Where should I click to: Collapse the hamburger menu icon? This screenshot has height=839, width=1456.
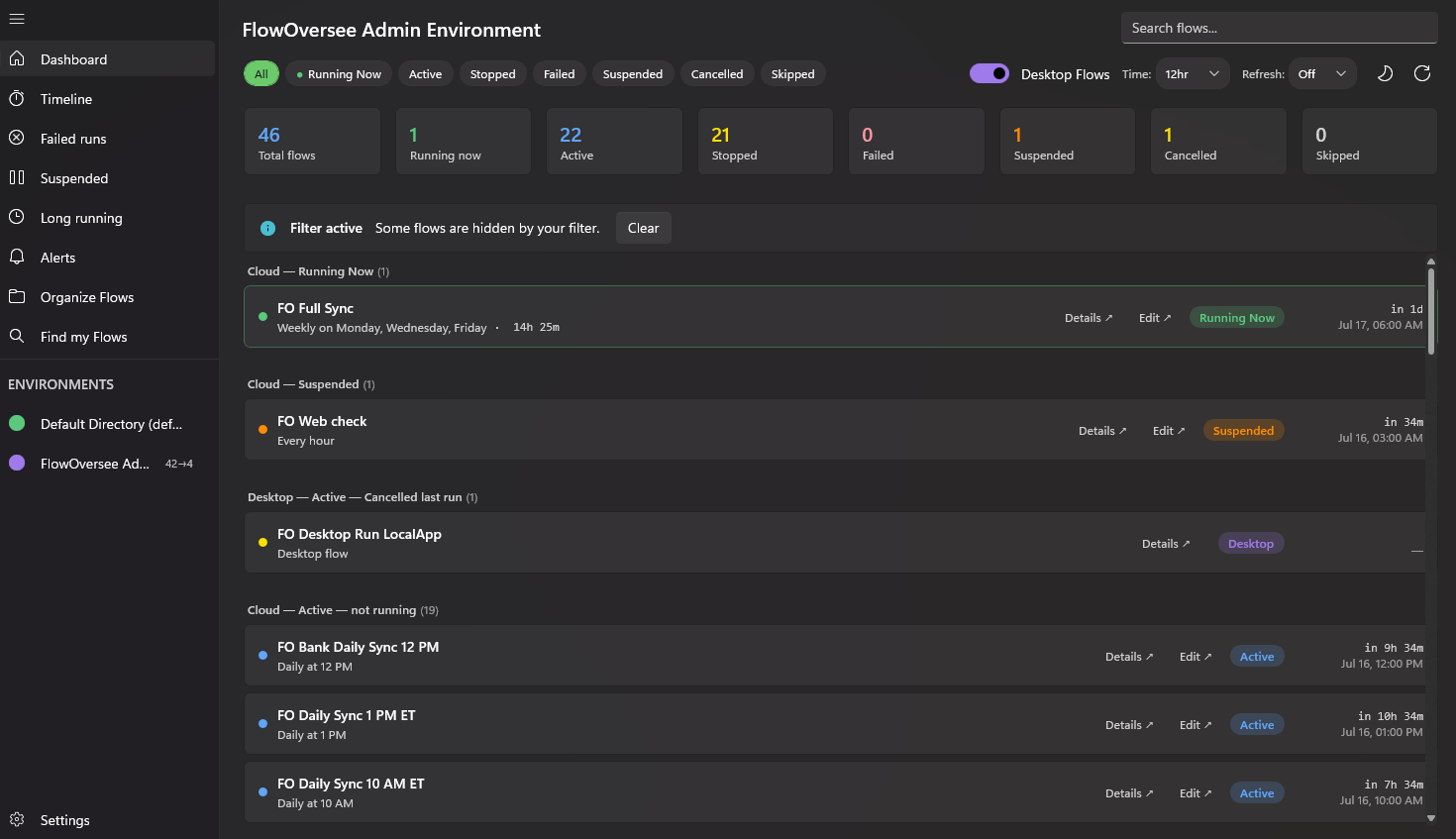pyautogui.click(x=17, y=19)
